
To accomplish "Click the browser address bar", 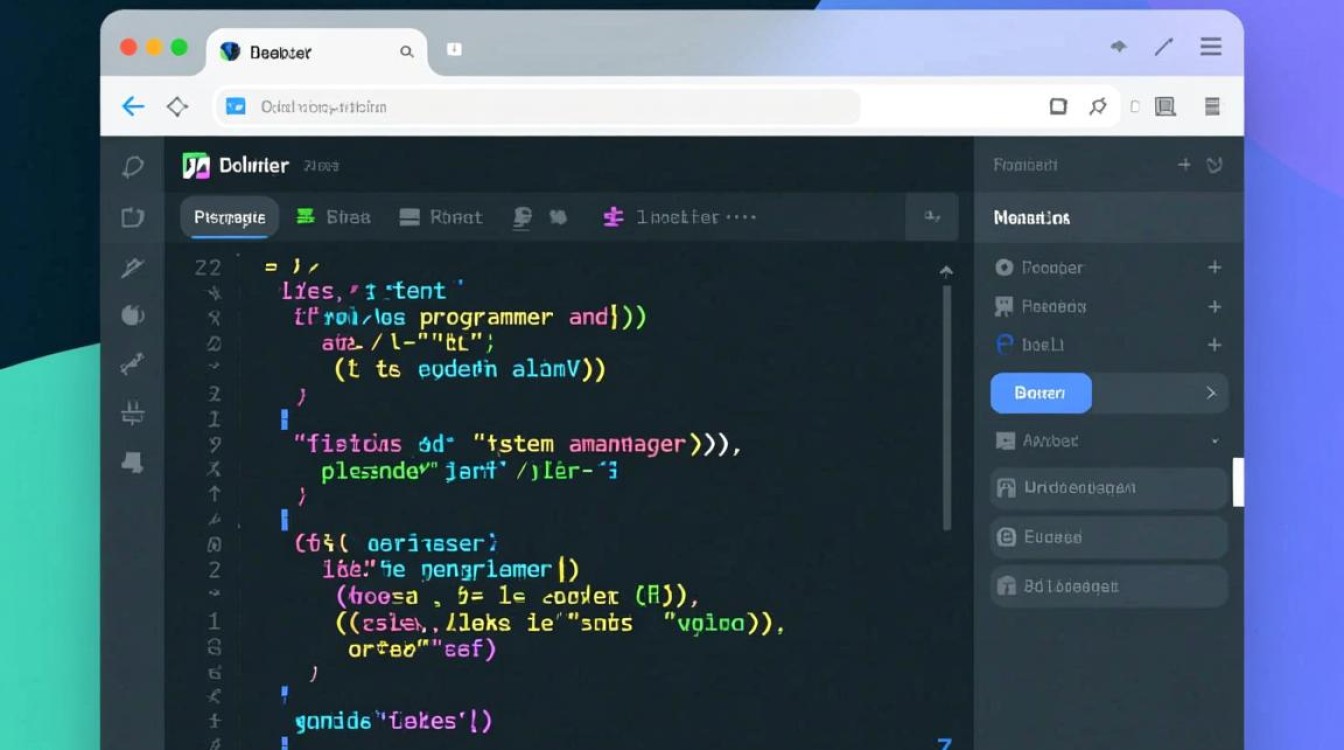I will click(x=538, y=106).
